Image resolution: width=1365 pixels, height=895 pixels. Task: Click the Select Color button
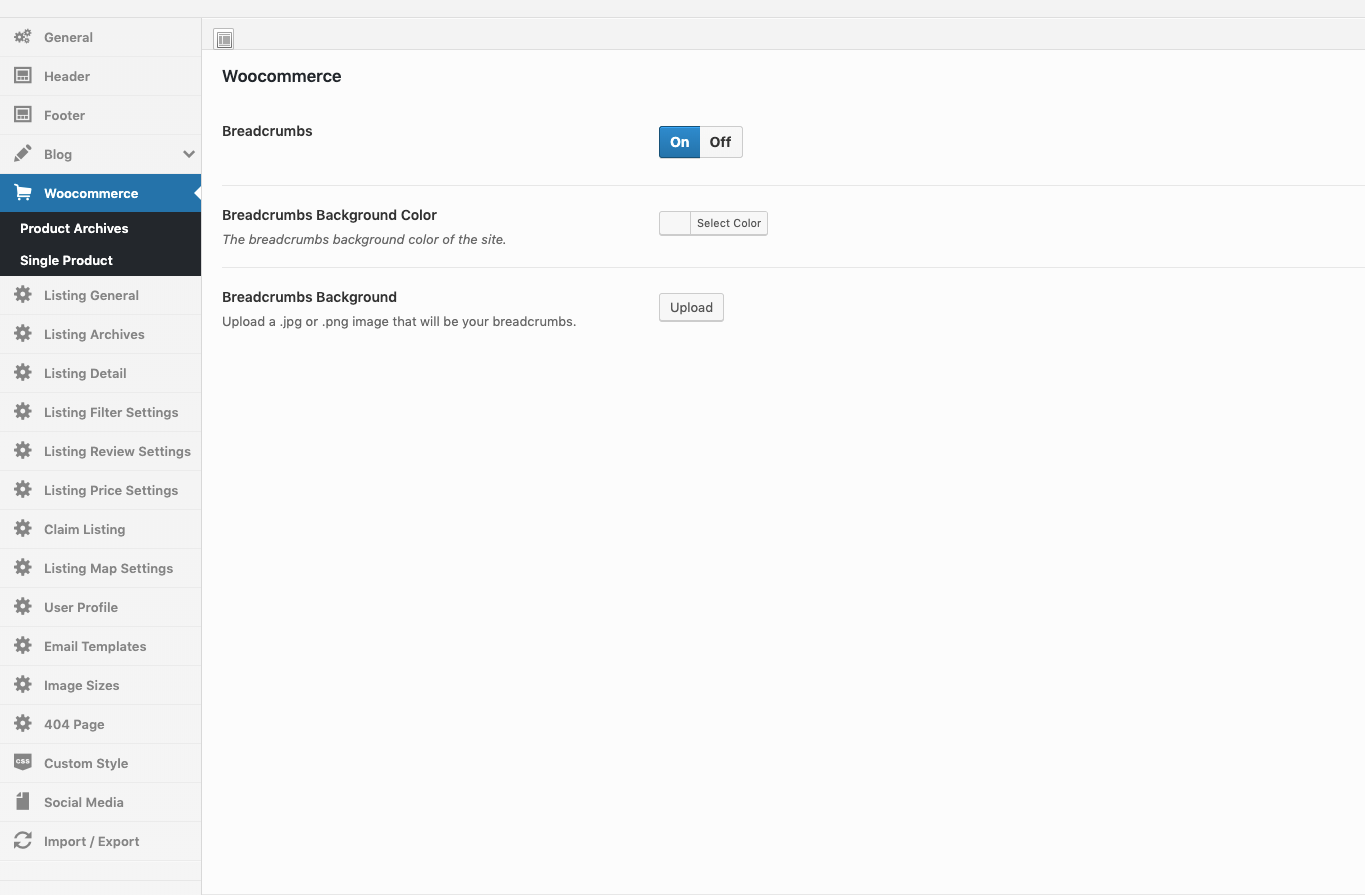tap(729, 223)
